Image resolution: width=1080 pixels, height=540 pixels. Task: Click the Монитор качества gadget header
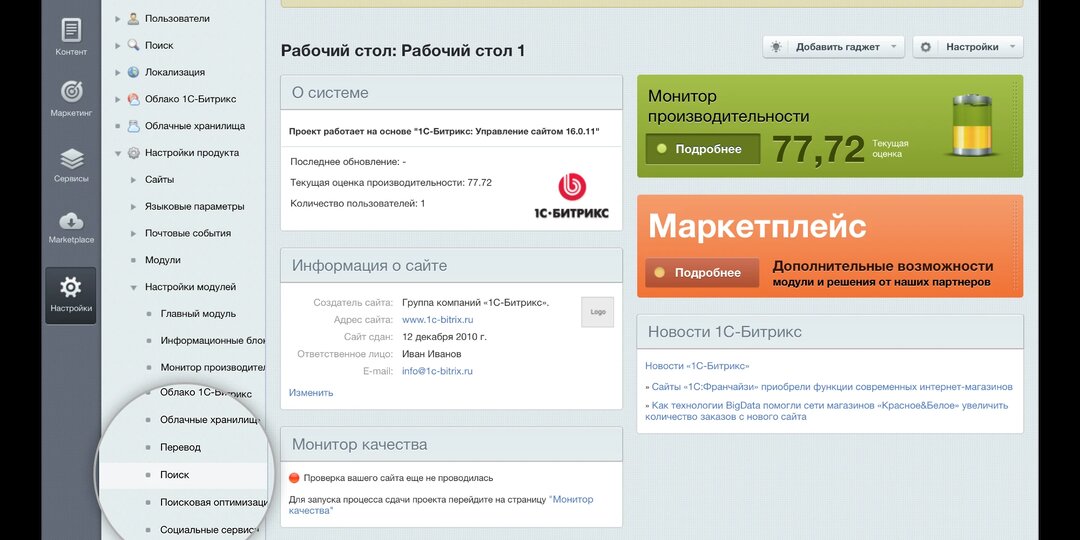pos(451,444)
